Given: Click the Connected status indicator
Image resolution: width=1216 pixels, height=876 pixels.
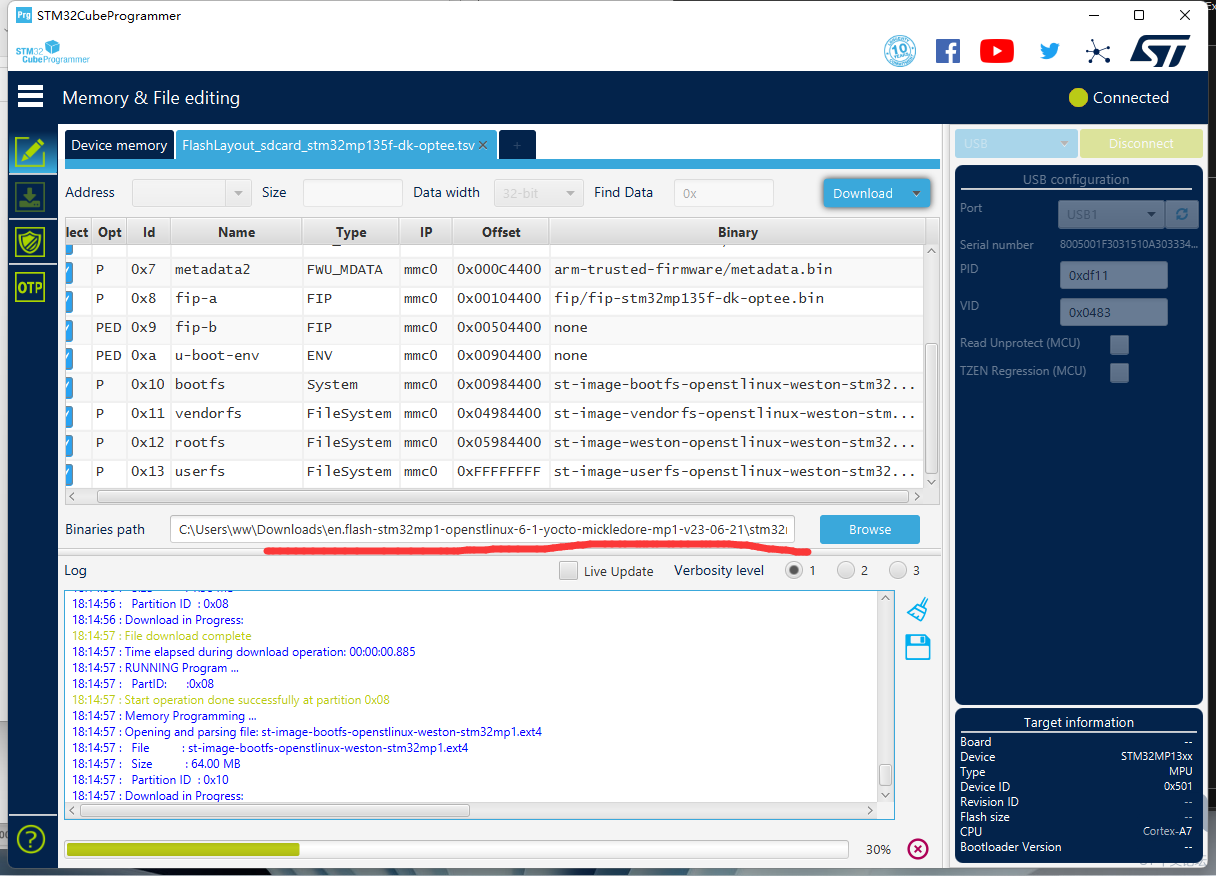Looking at the screenshot, I should point(1119,97).
